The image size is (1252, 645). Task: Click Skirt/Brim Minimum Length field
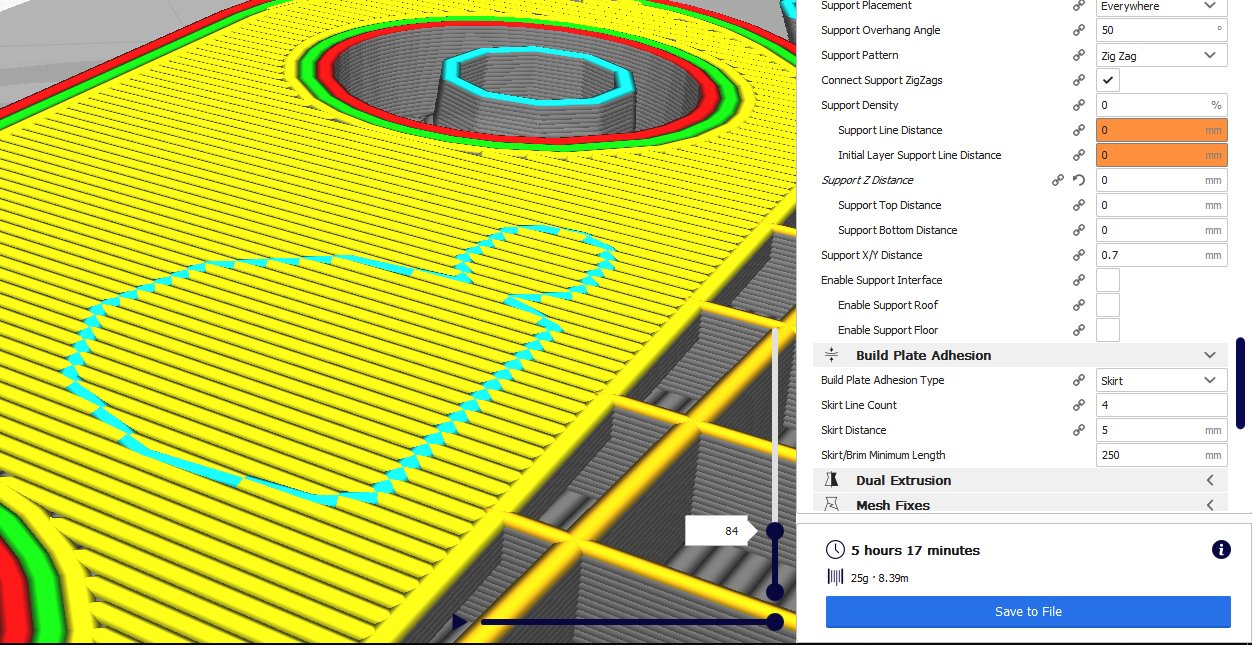tap(1162, 455)
